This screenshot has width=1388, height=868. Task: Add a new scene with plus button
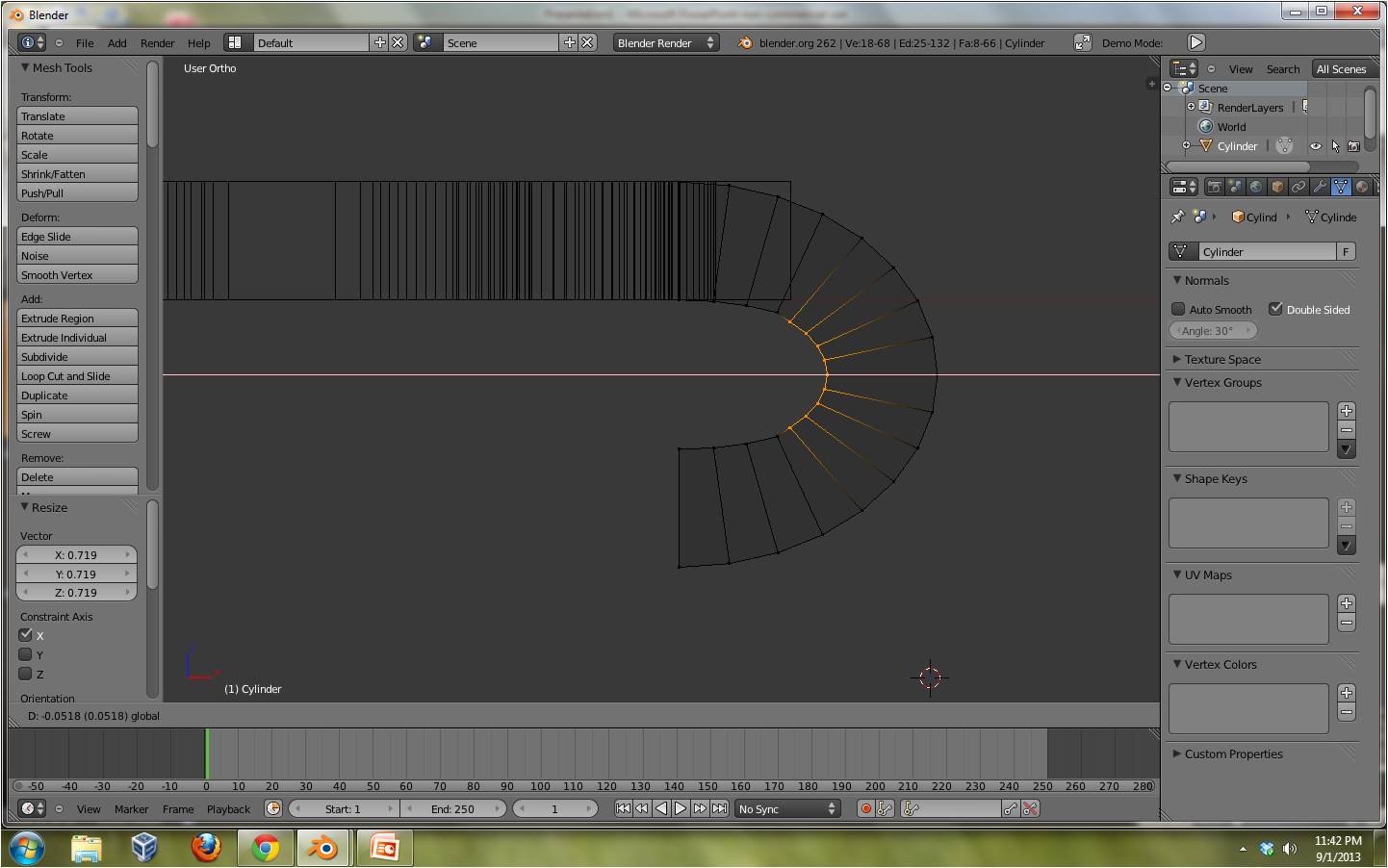pos(570,42)
